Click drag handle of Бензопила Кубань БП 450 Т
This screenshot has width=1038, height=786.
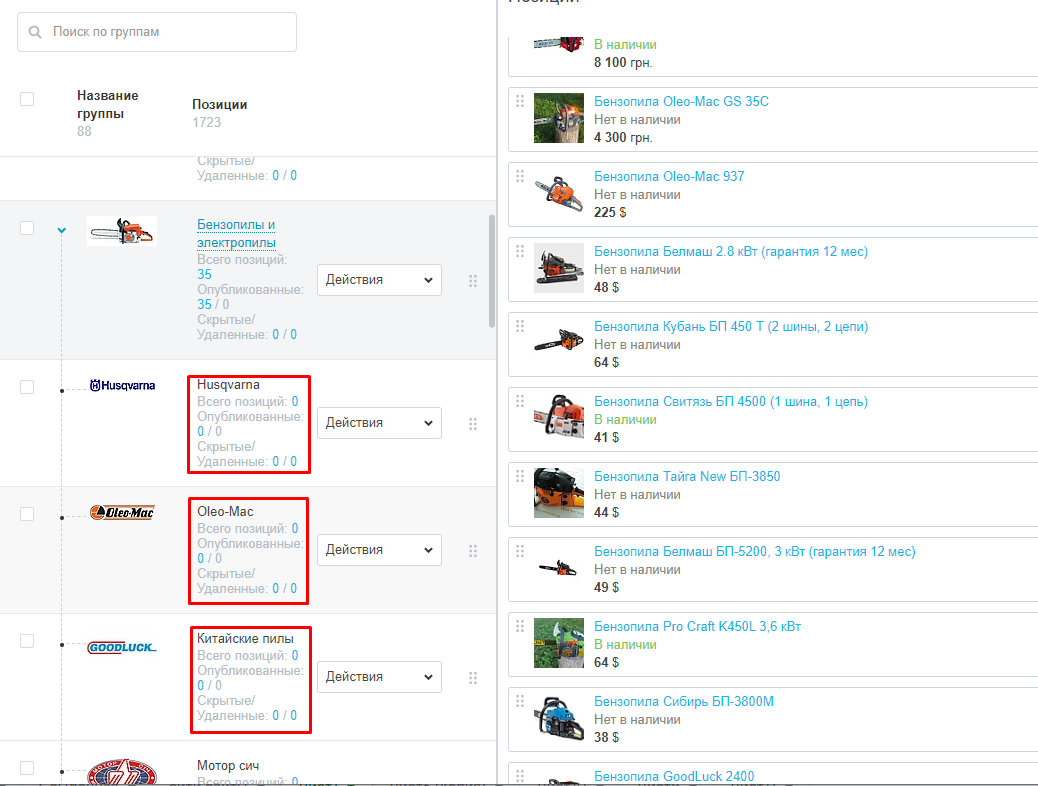pos(520,326)
